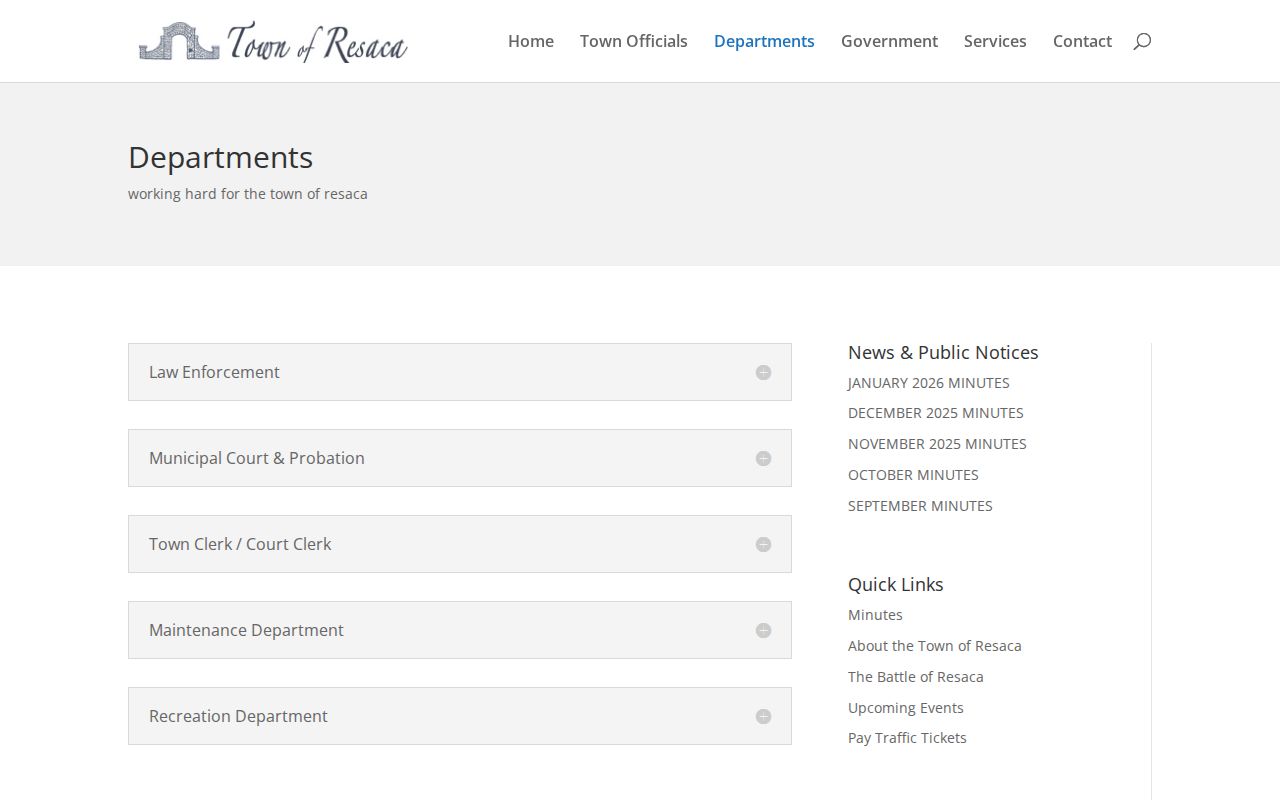Image resolution: width=1280 pixels, height=800 pixels.
Task: Show the Recreation Department section title
Action: 238,716
